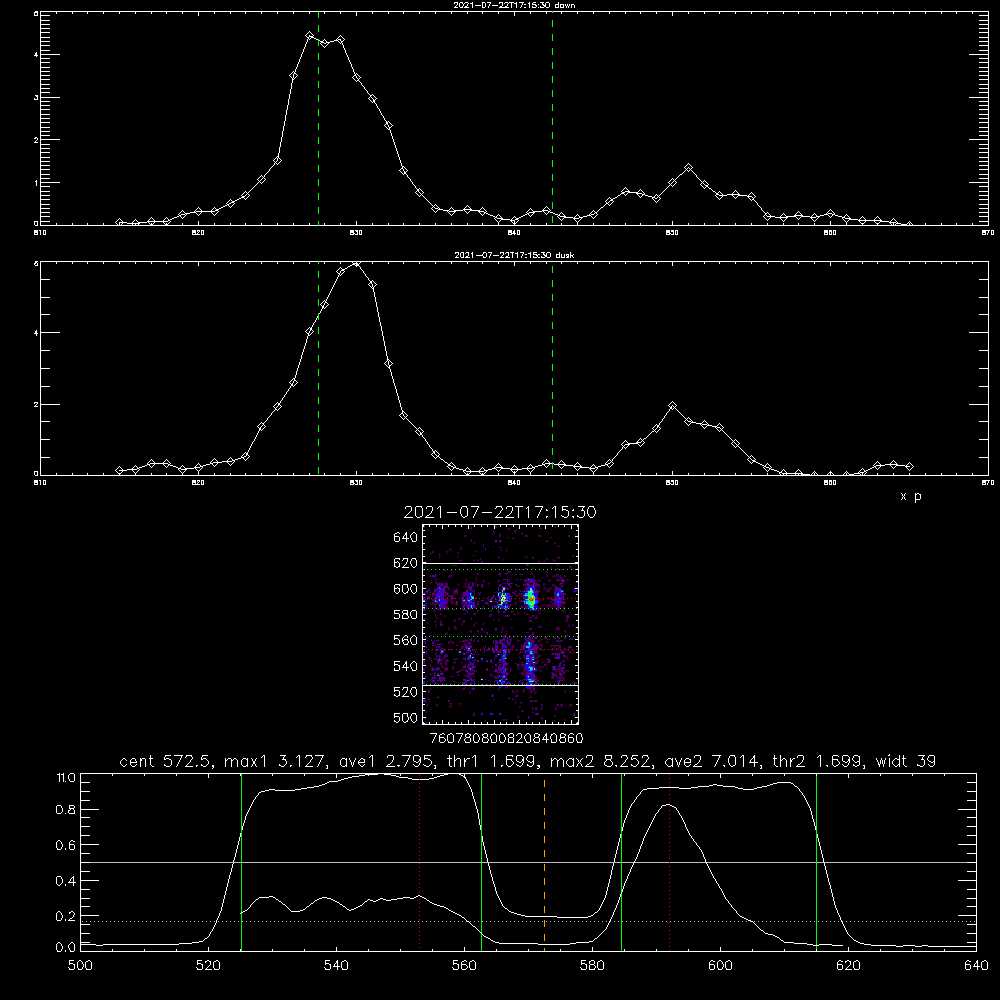Click the orange dashed center line in bottom plot

click(x=544, y=861)
